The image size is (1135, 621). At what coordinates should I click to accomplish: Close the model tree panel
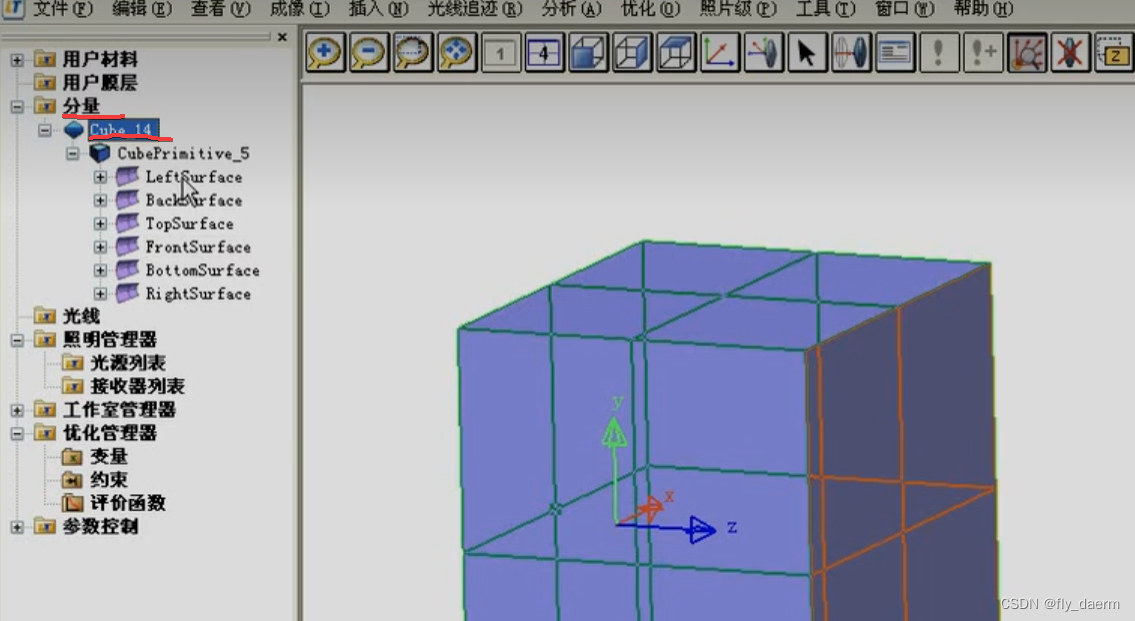click(282, 36)
